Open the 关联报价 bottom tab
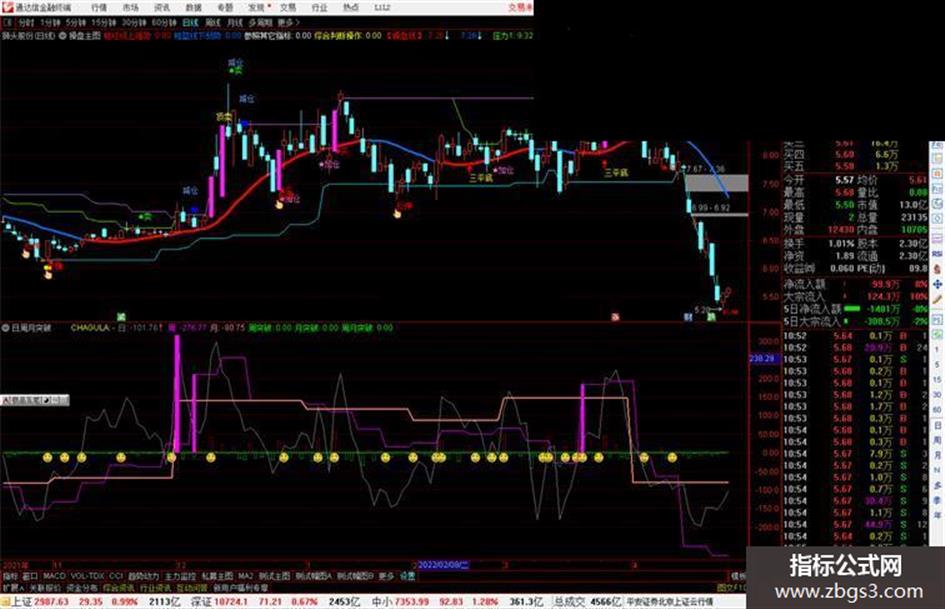945x609 pixels. [x=45, y=587]
